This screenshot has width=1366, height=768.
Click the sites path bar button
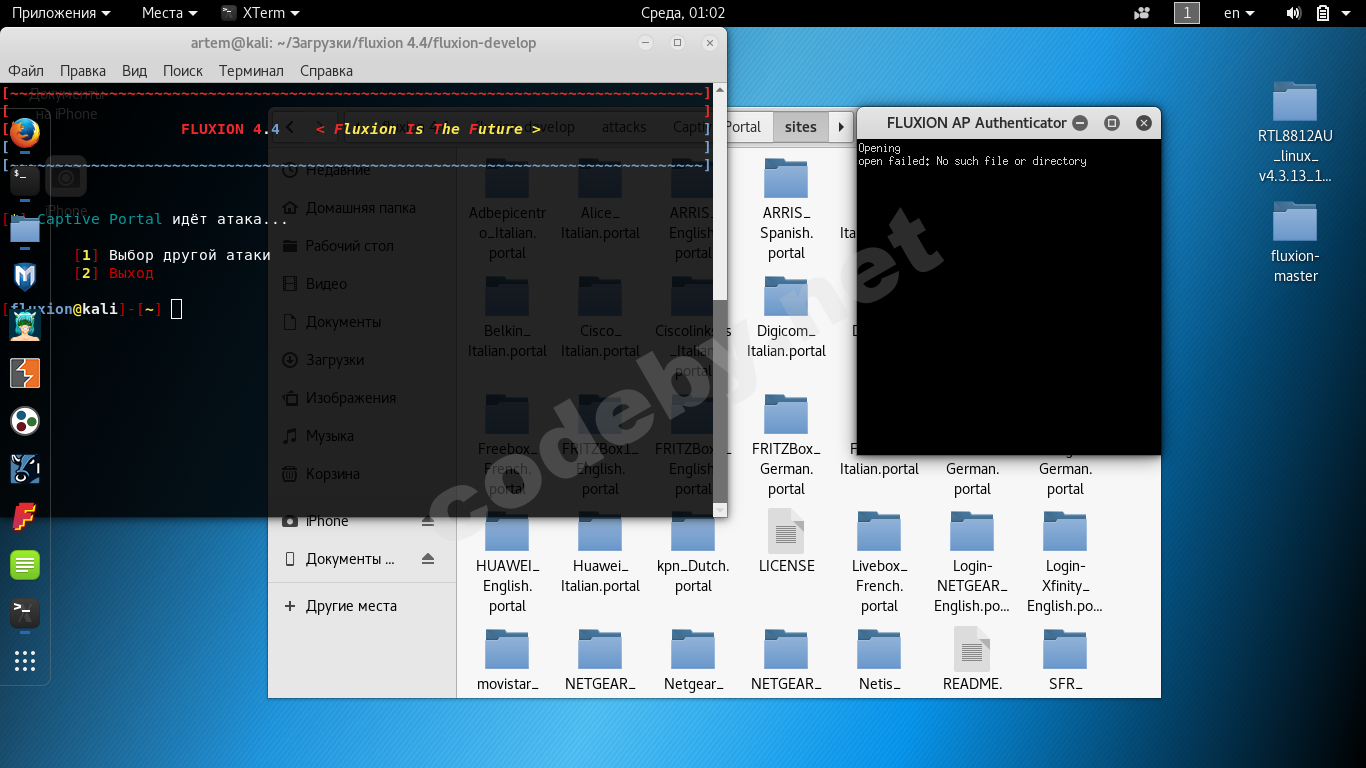[800, 127]
